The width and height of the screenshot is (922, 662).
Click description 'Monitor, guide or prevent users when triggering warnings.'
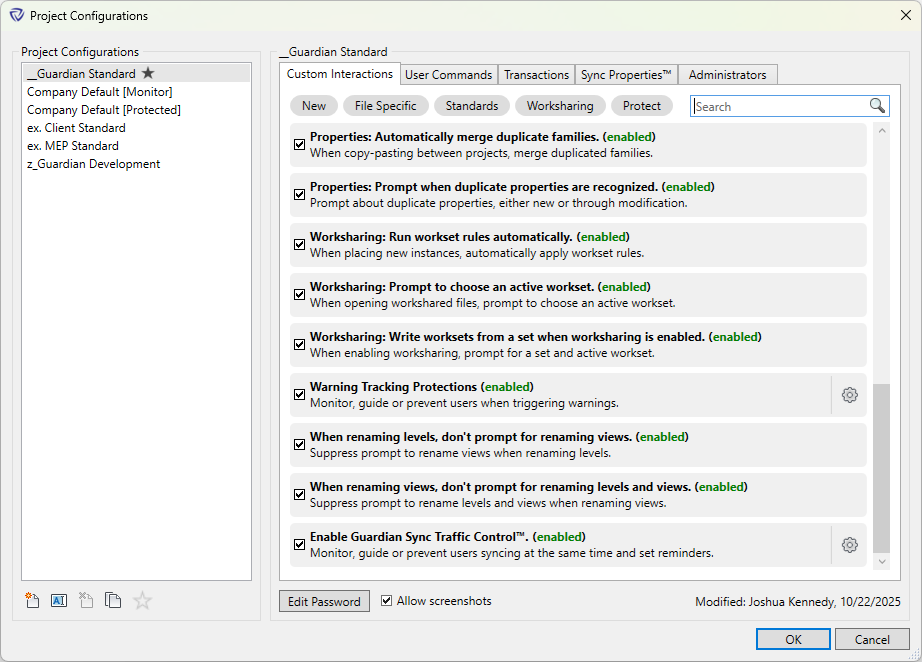click(x=464, y=403)
